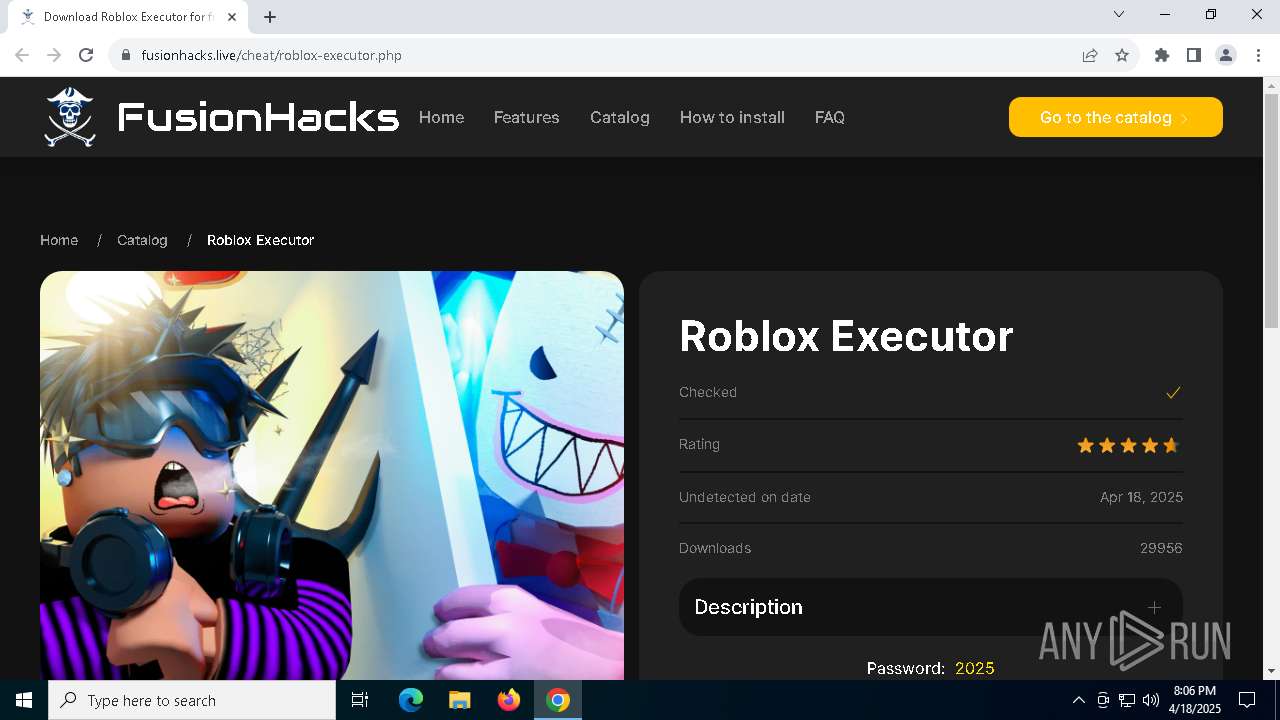Click Go to the catalog button
The image size is (1280, 720).
coord(1116,117)
